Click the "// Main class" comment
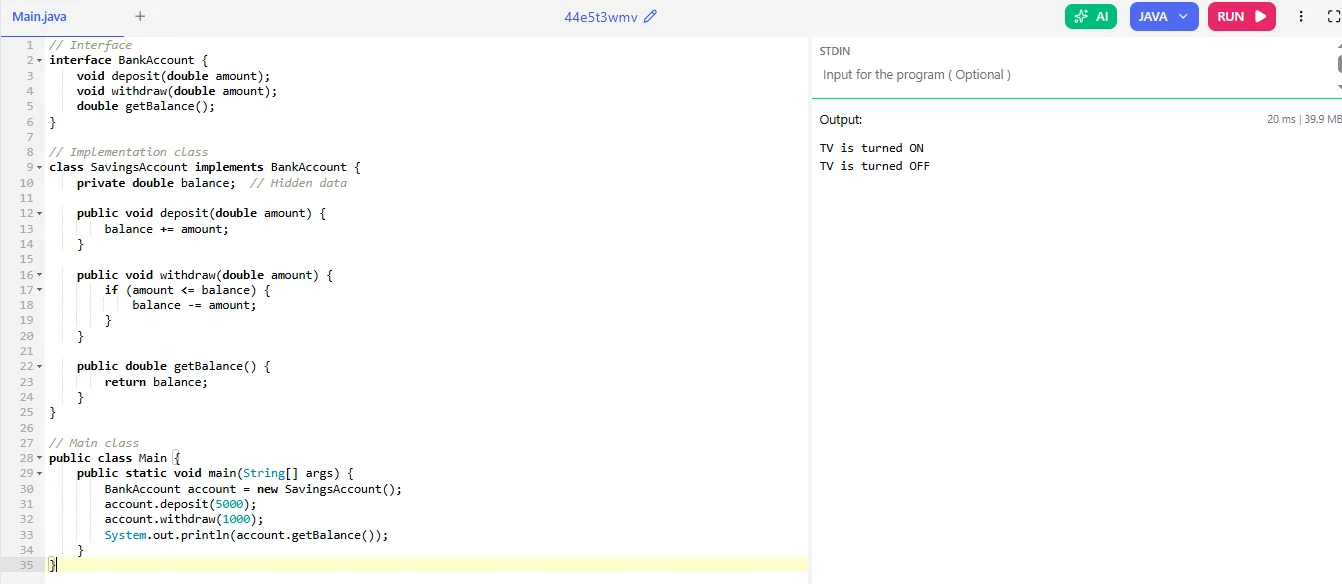 [94, 443]
